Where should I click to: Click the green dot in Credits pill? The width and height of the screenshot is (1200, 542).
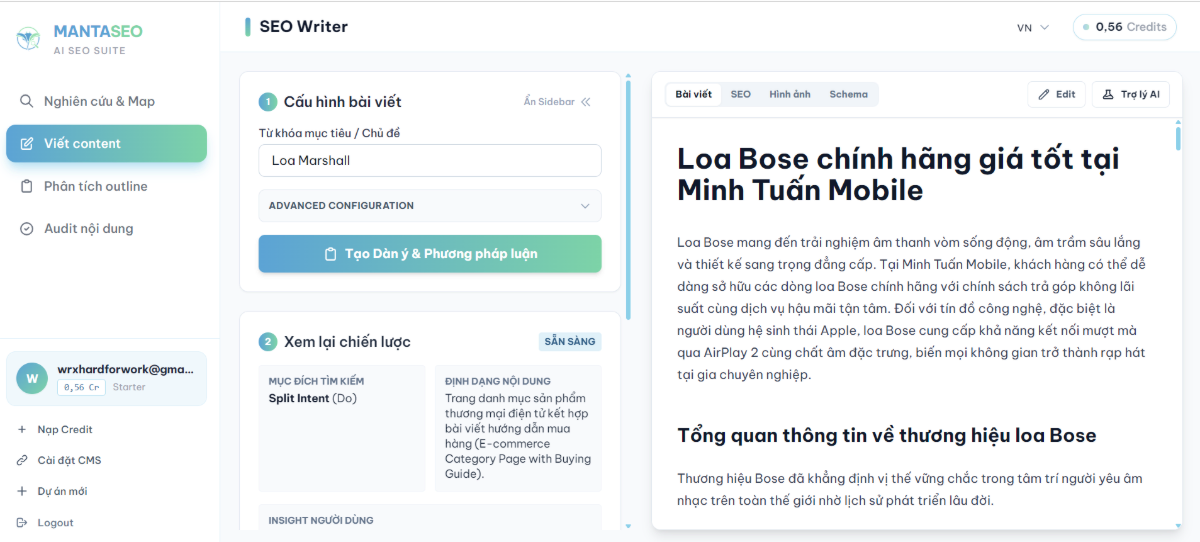(x=1086, y=28)
